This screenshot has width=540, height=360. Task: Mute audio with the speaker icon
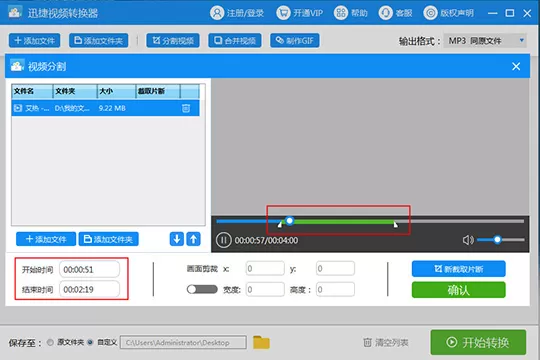[468, 240]
